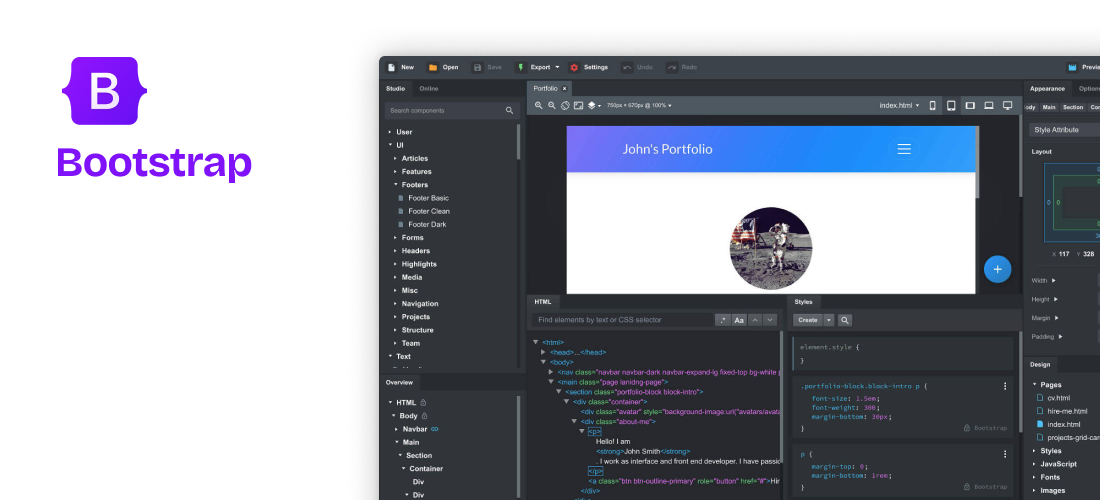
Task: Select the desktop monitor preview icon
Action: [1007, 105]
